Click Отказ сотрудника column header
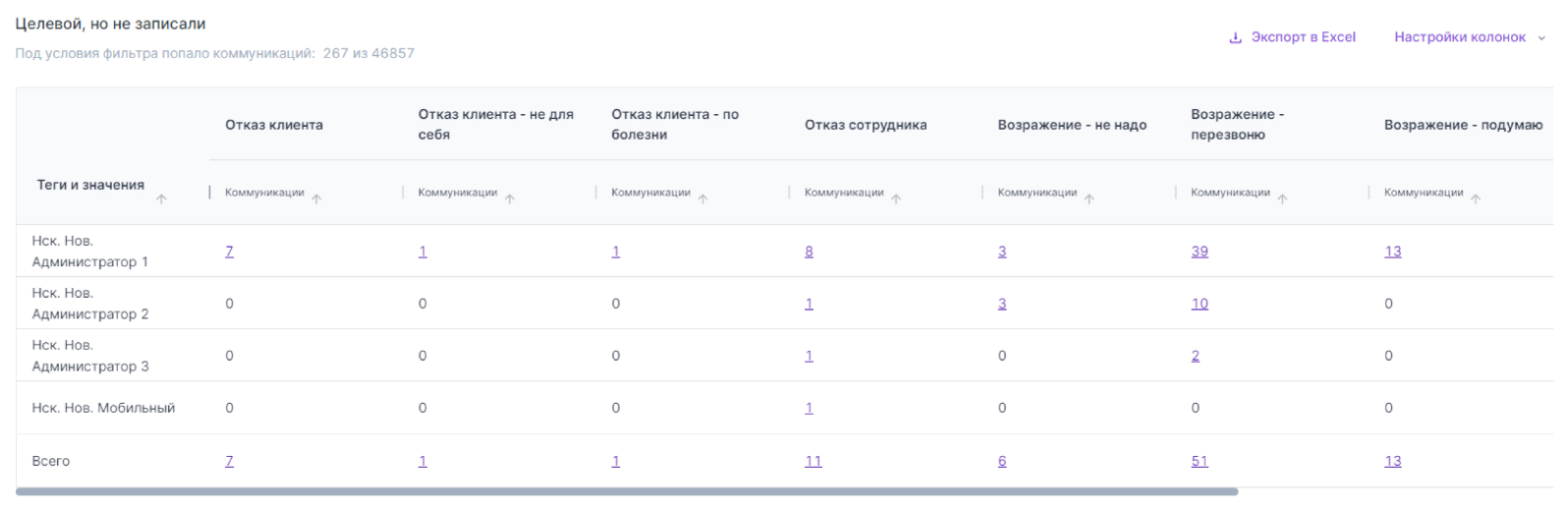 (x=865, y=125)
